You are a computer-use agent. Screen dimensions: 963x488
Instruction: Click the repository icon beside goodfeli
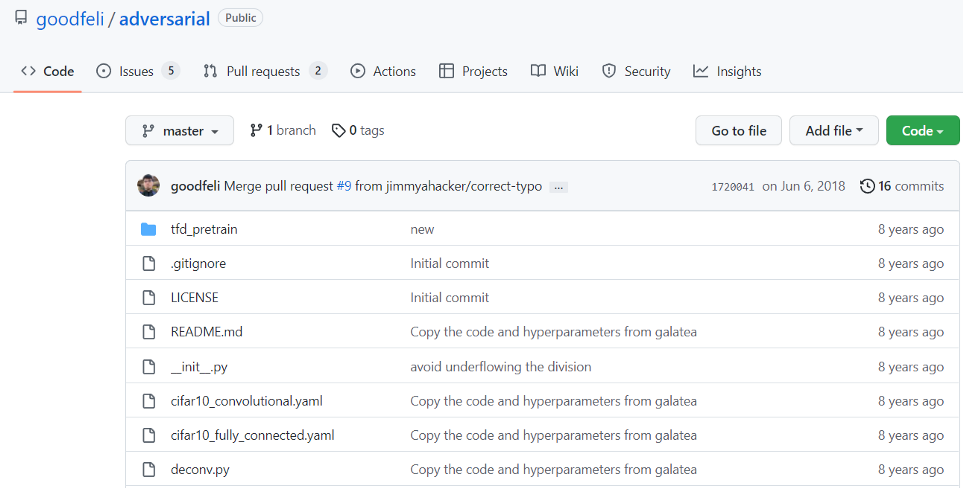21,19
